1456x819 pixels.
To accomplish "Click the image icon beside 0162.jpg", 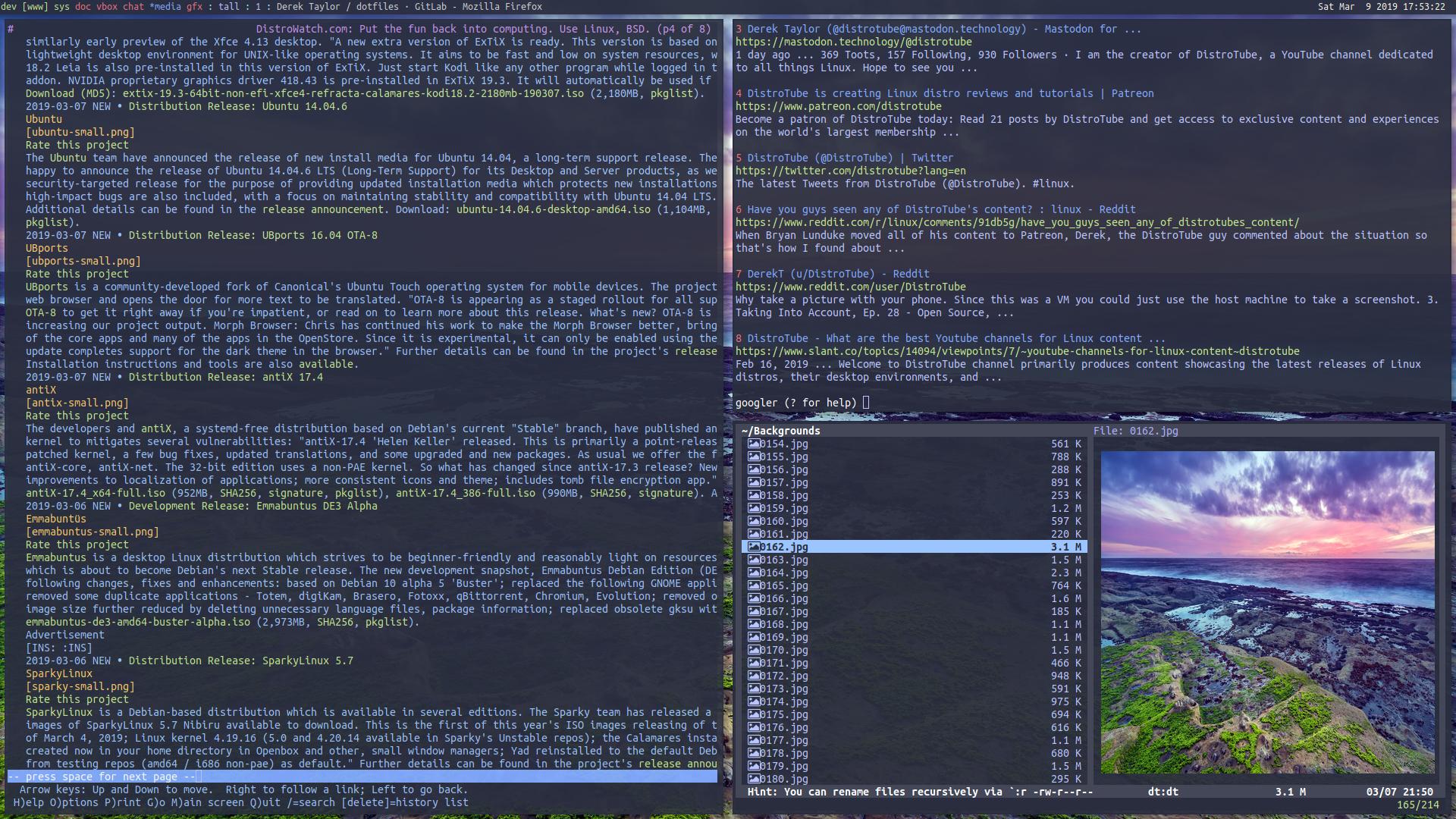I will (x=754, y=547).
